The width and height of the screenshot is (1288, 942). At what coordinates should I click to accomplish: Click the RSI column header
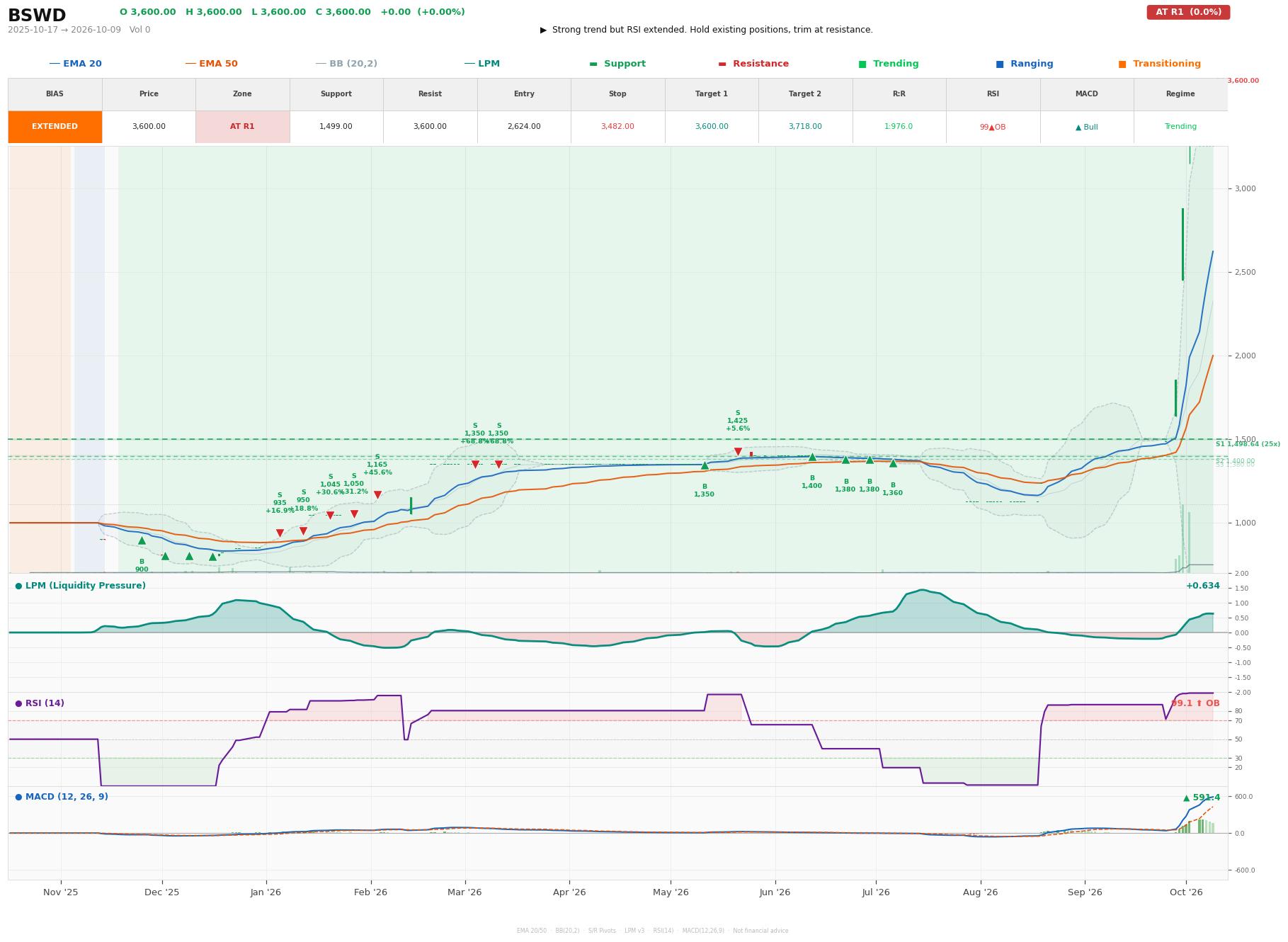[x=993, y=94]
